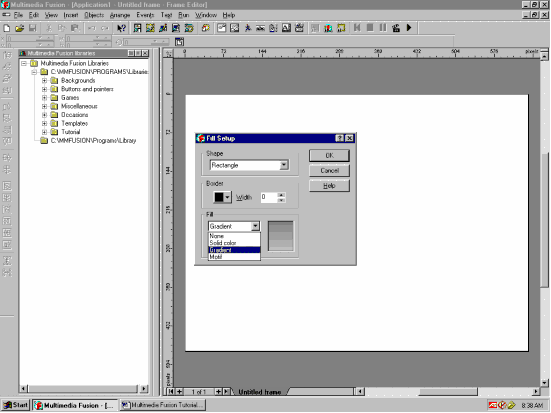Click the film clapper object icon
This screenshot has height=413, width=551.
pyautogui.click(x=299, y=28)
